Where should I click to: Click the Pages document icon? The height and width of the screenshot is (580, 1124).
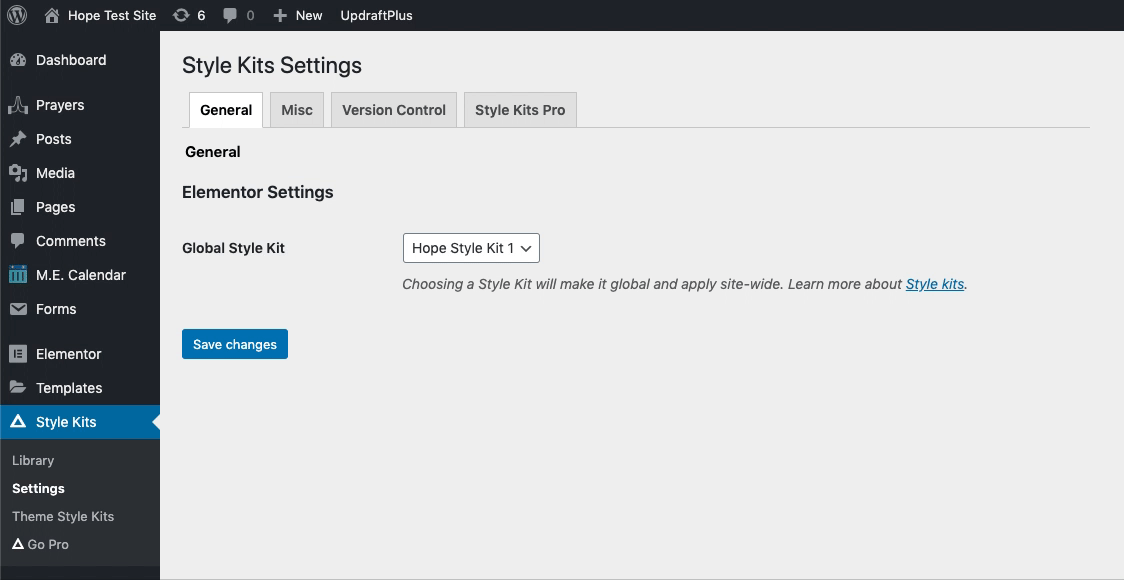(x=18, y=207)
